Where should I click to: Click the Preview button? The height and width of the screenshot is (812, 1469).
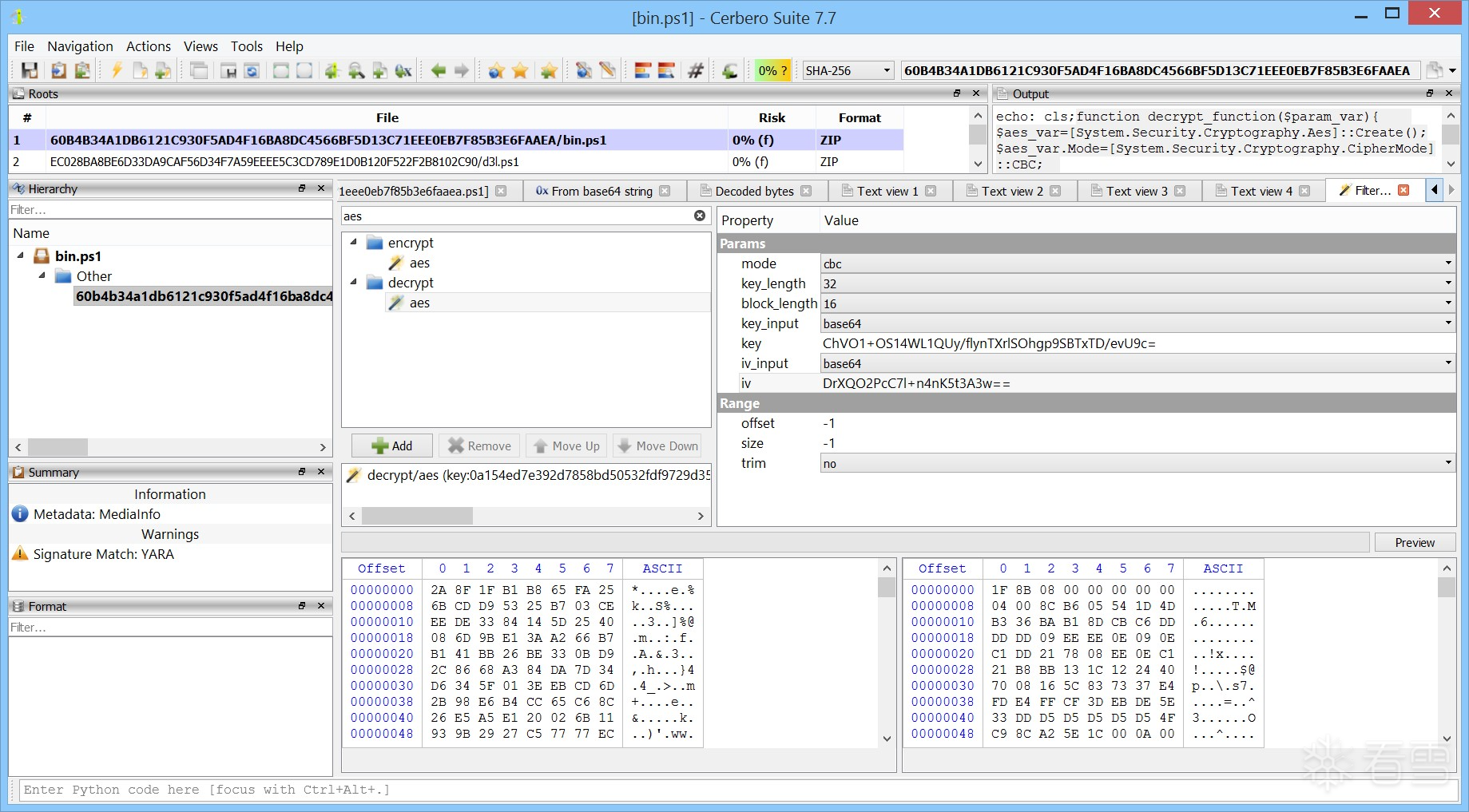[1415, 543]
